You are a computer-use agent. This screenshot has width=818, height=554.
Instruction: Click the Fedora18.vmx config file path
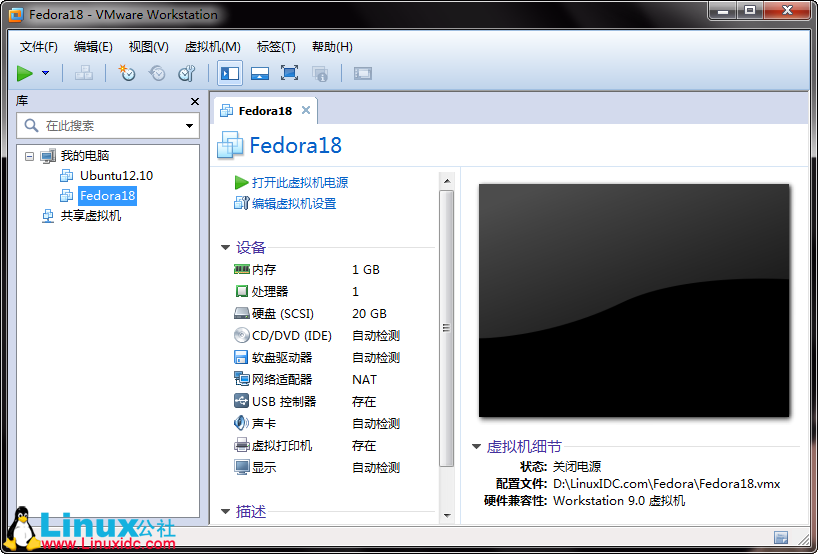[x=667, y=484]
